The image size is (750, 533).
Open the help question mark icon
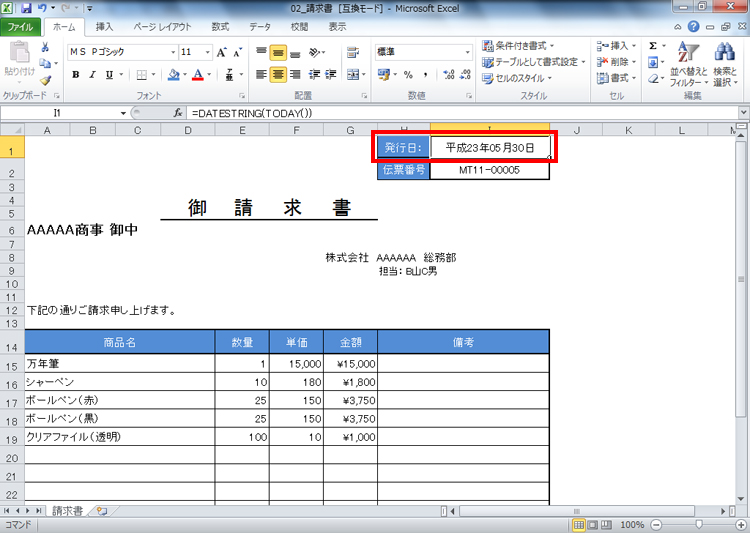(x=694, y=27)
